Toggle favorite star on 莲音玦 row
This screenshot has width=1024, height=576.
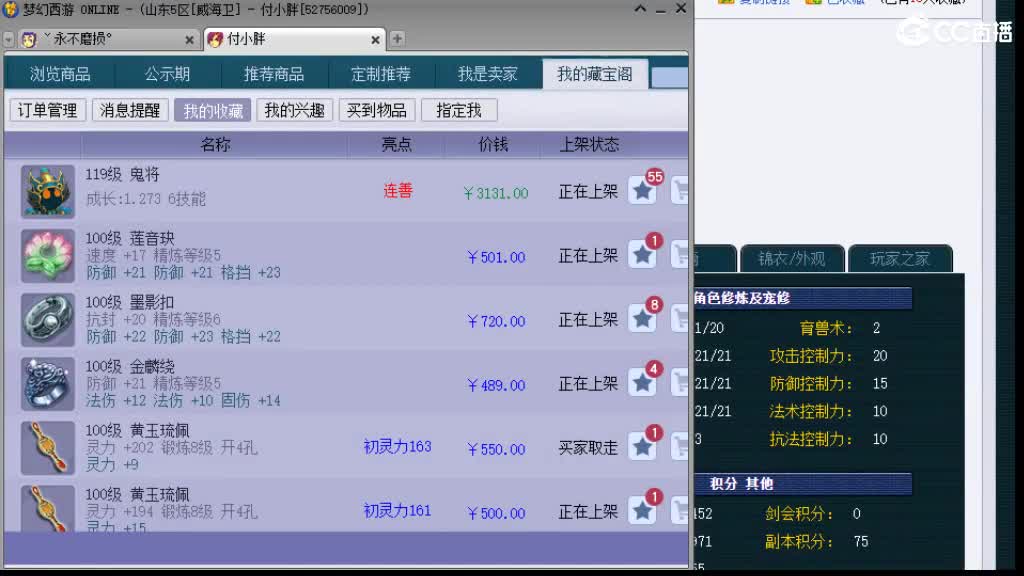(643, 255)
